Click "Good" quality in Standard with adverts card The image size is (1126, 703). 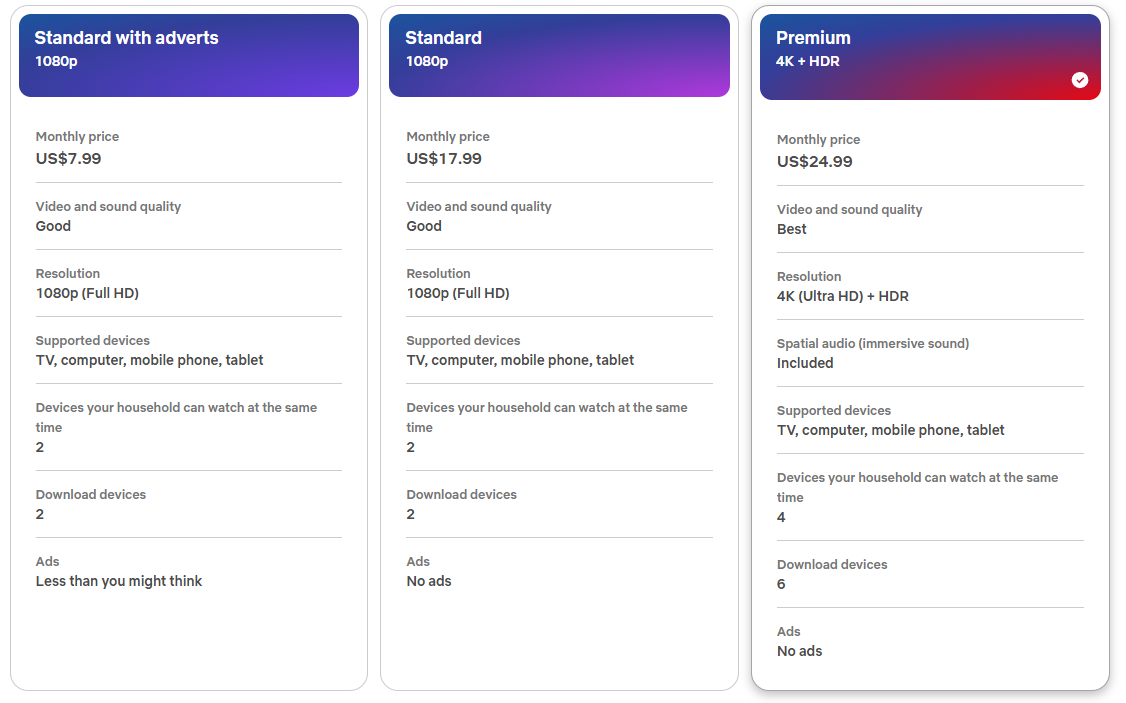(53, 226)
